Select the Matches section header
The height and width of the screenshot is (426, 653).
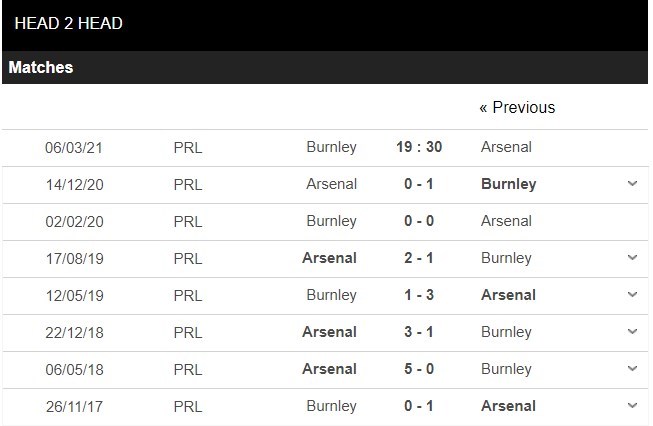[41, 68]
